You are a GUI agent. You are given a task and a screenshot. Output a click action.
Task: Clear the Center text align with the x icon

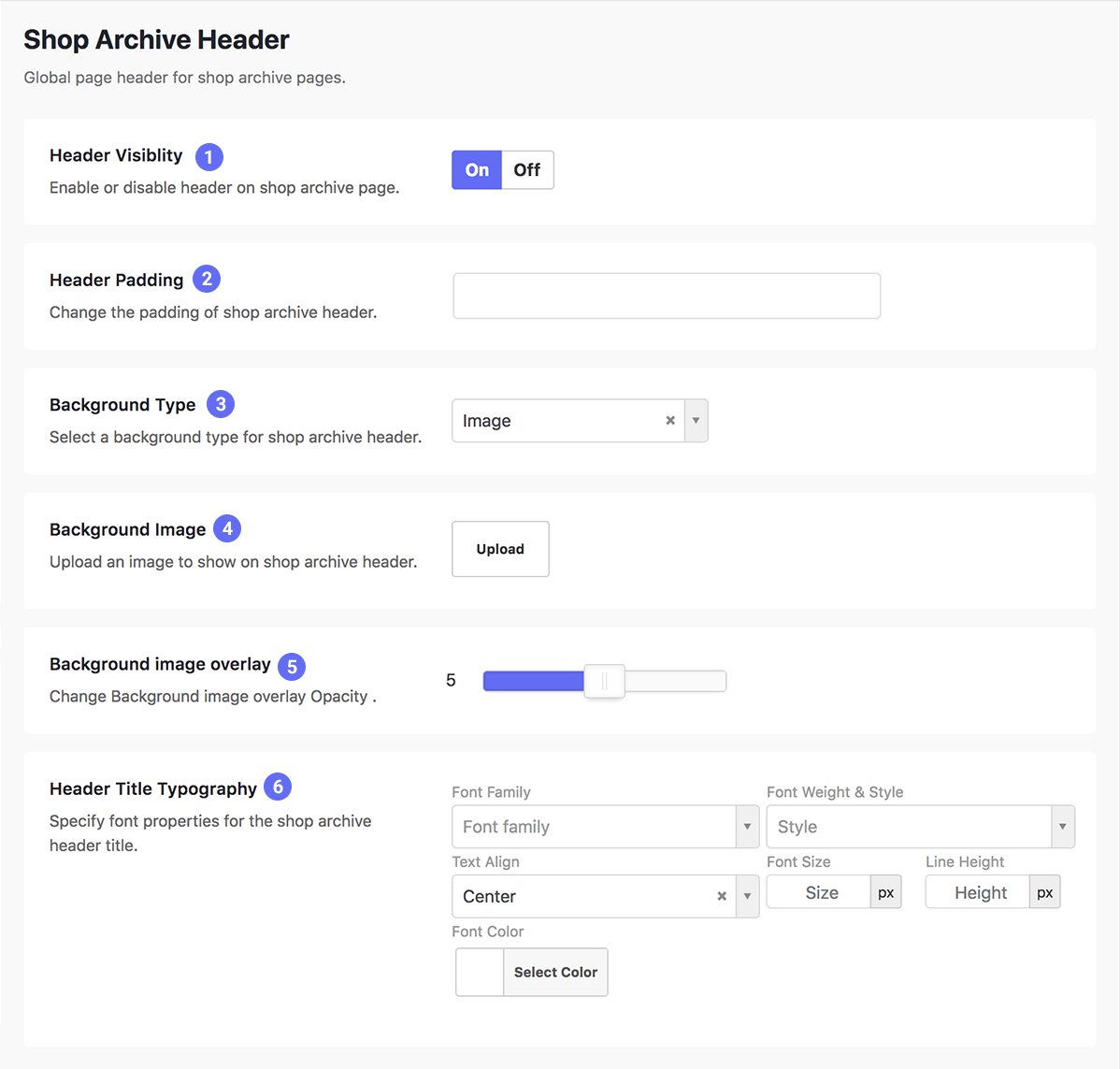click(722, 896)
